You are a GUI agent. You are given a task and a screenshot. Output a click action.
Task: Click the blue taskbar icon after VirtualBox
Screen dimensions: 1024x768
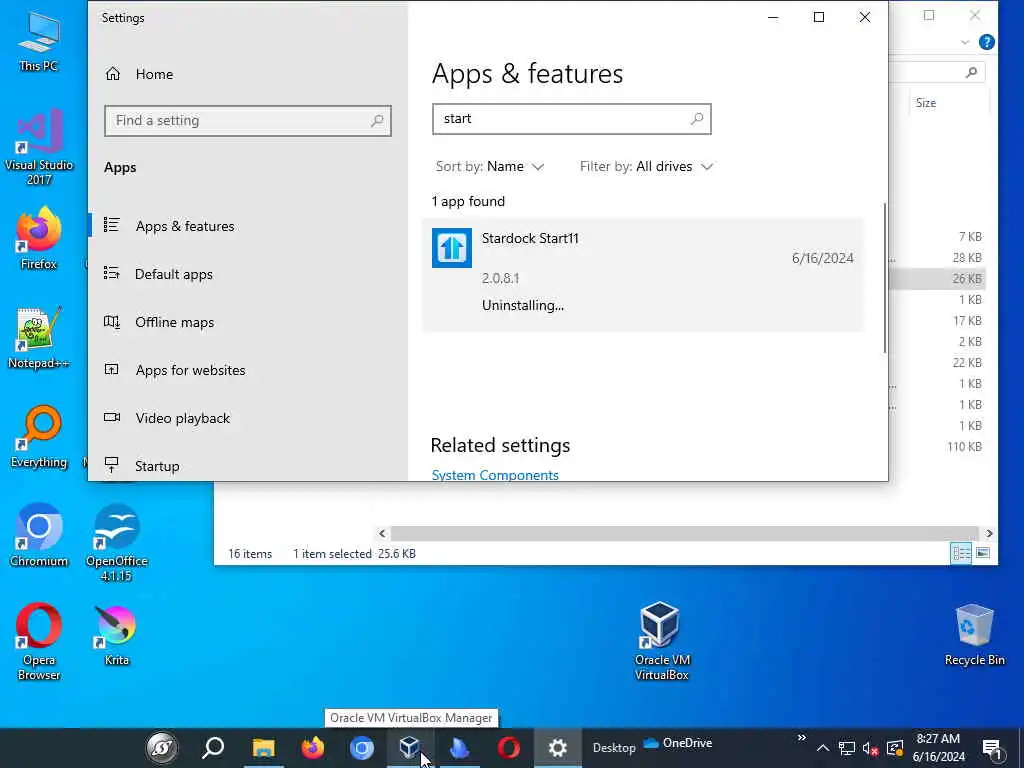tap(460, 748)
